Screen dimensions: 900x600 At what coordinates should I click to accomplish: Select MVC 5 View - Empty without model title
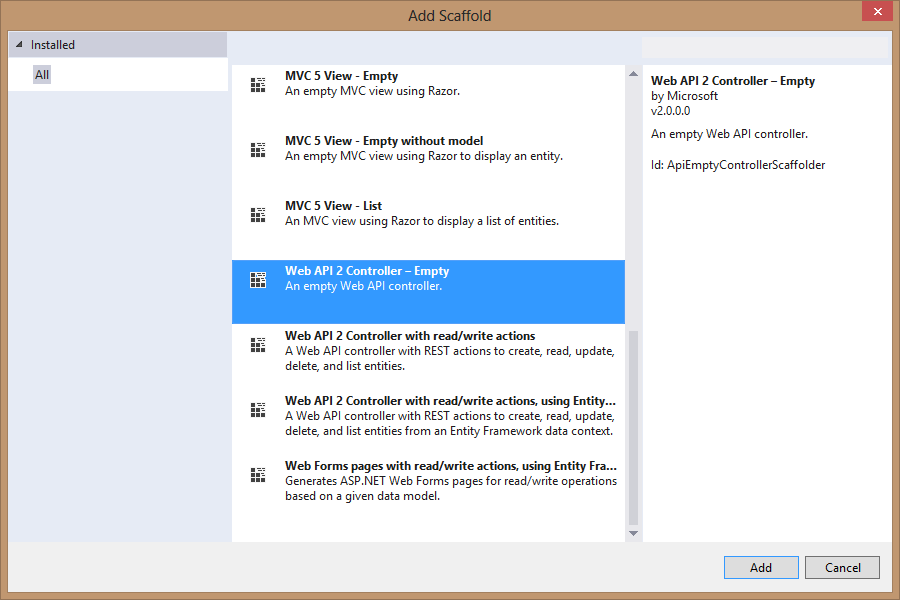tap(384, 141)
